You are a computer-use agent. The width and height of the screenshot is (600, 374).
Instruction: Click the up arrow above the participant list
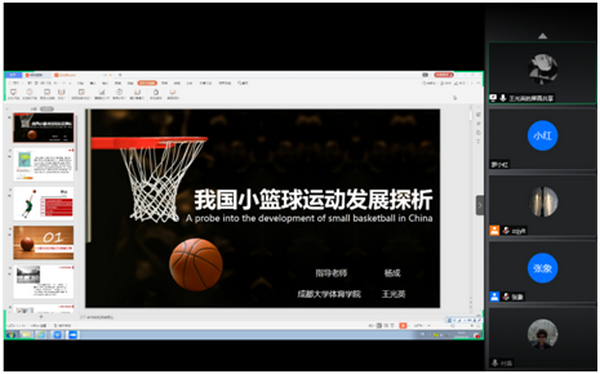pyautogui.click(x=542, y=36)
